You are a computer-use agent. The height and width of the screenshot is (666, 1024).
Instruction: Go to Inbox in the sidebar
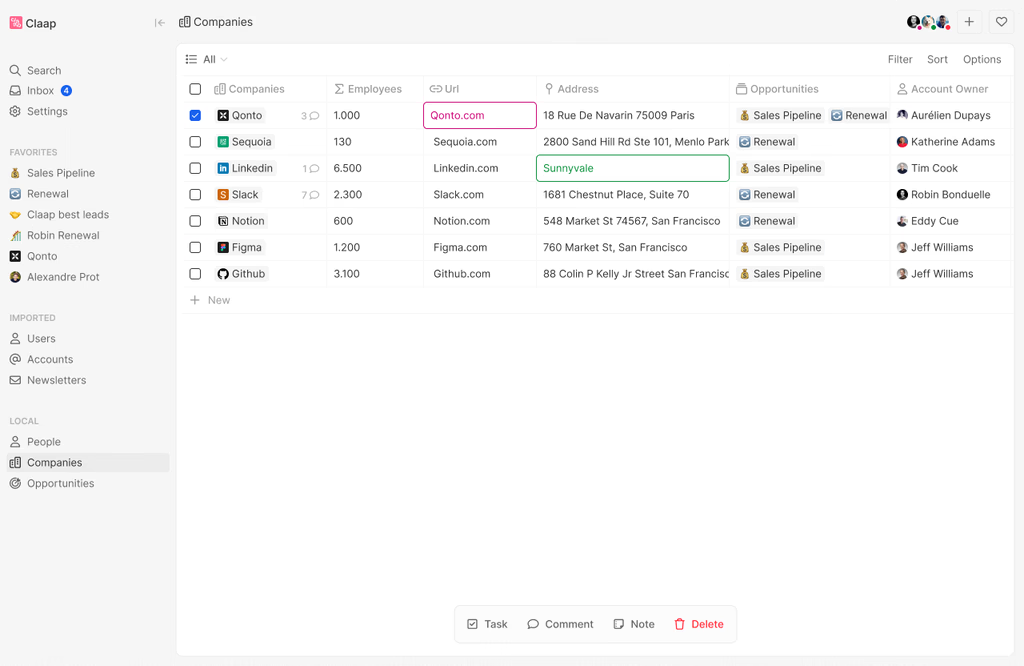tap(40, 91)
